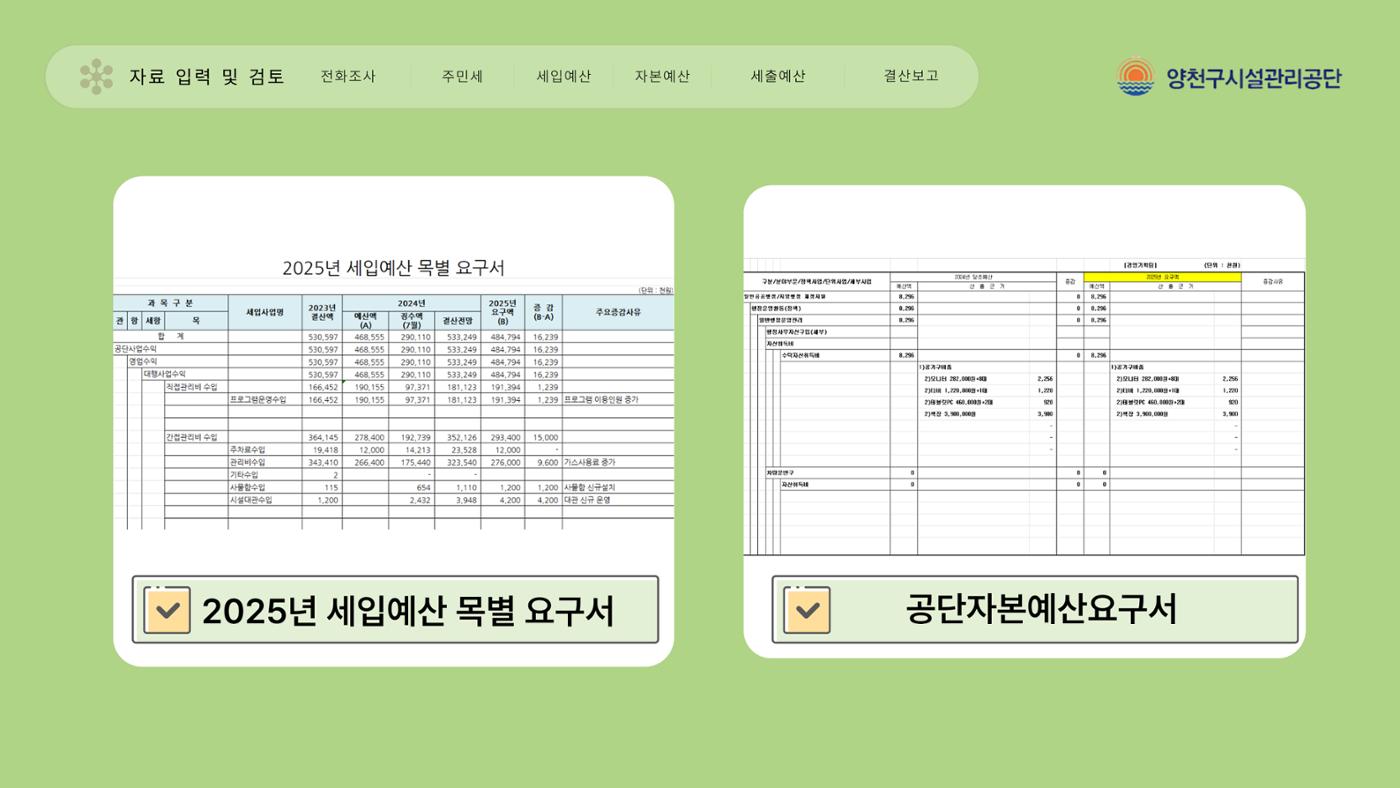Click the note 프로그램 이용인원 증가
This screenshot has height=788, width=1400.
(602, 399)
